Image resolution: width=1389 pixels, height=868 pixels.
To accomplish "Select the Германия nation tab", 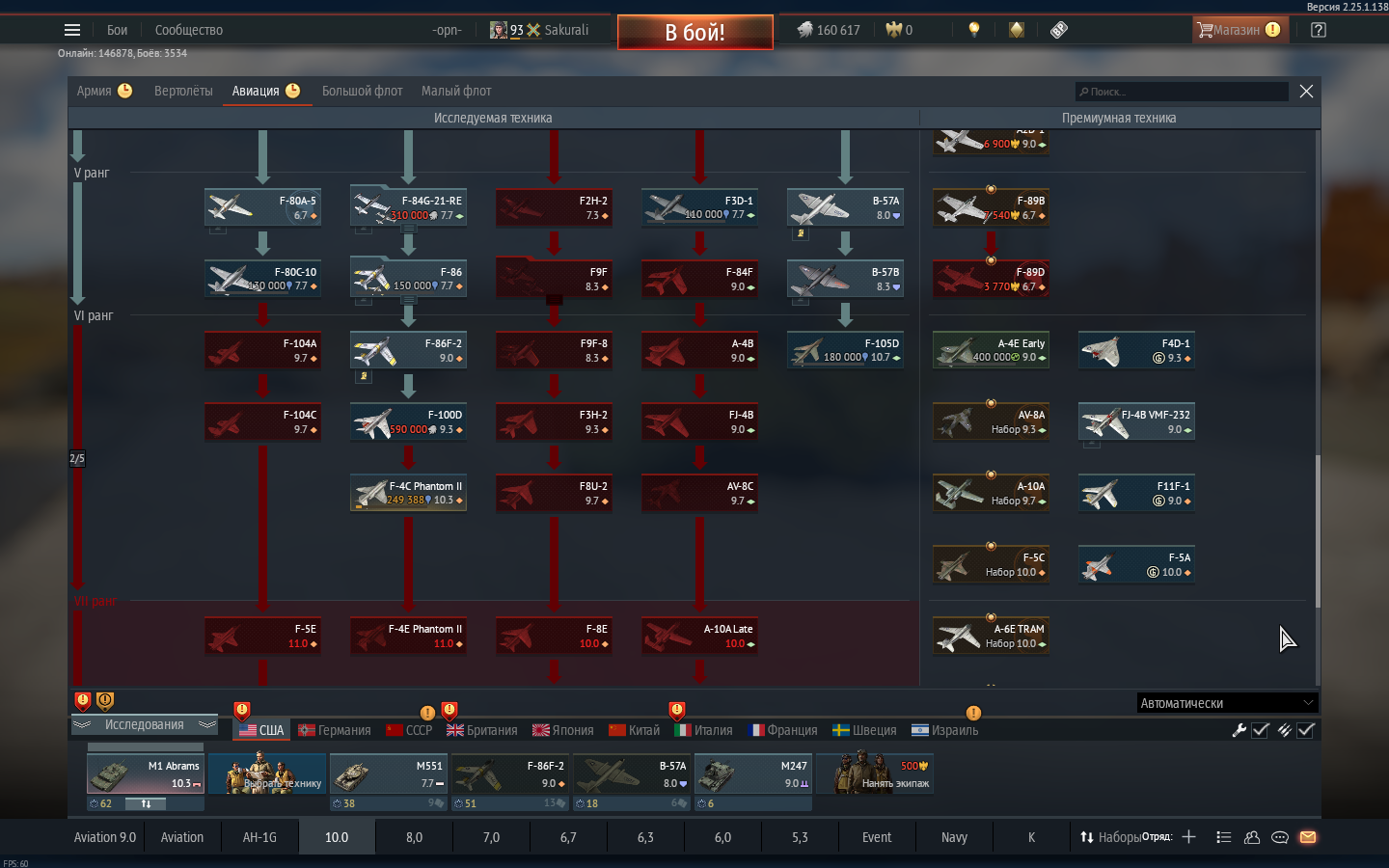I will (334, 730).
